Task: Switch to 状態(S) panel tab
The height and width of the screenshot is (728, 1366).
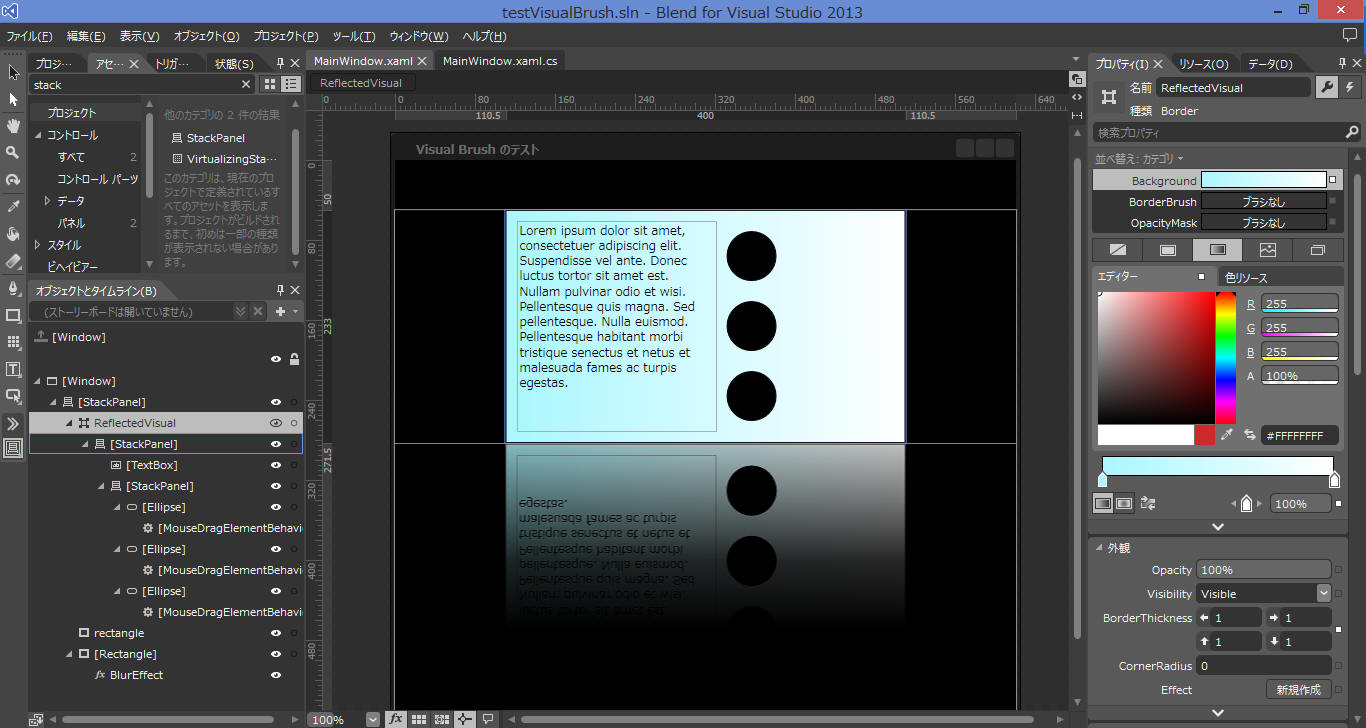Action: point(234,64)
